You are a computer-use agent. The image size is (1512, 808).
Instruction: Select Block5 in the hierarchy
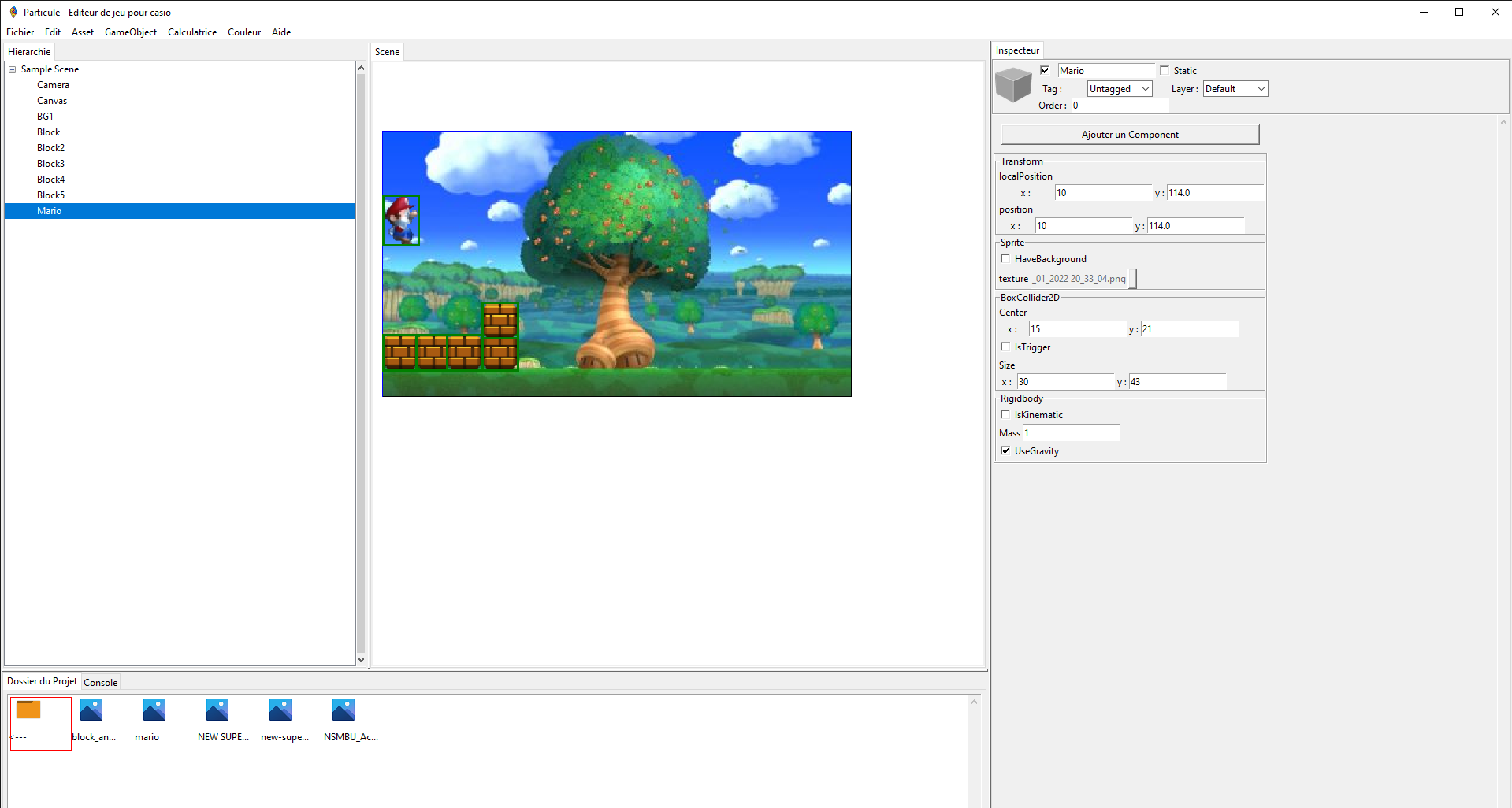click(x=50, y=195)
